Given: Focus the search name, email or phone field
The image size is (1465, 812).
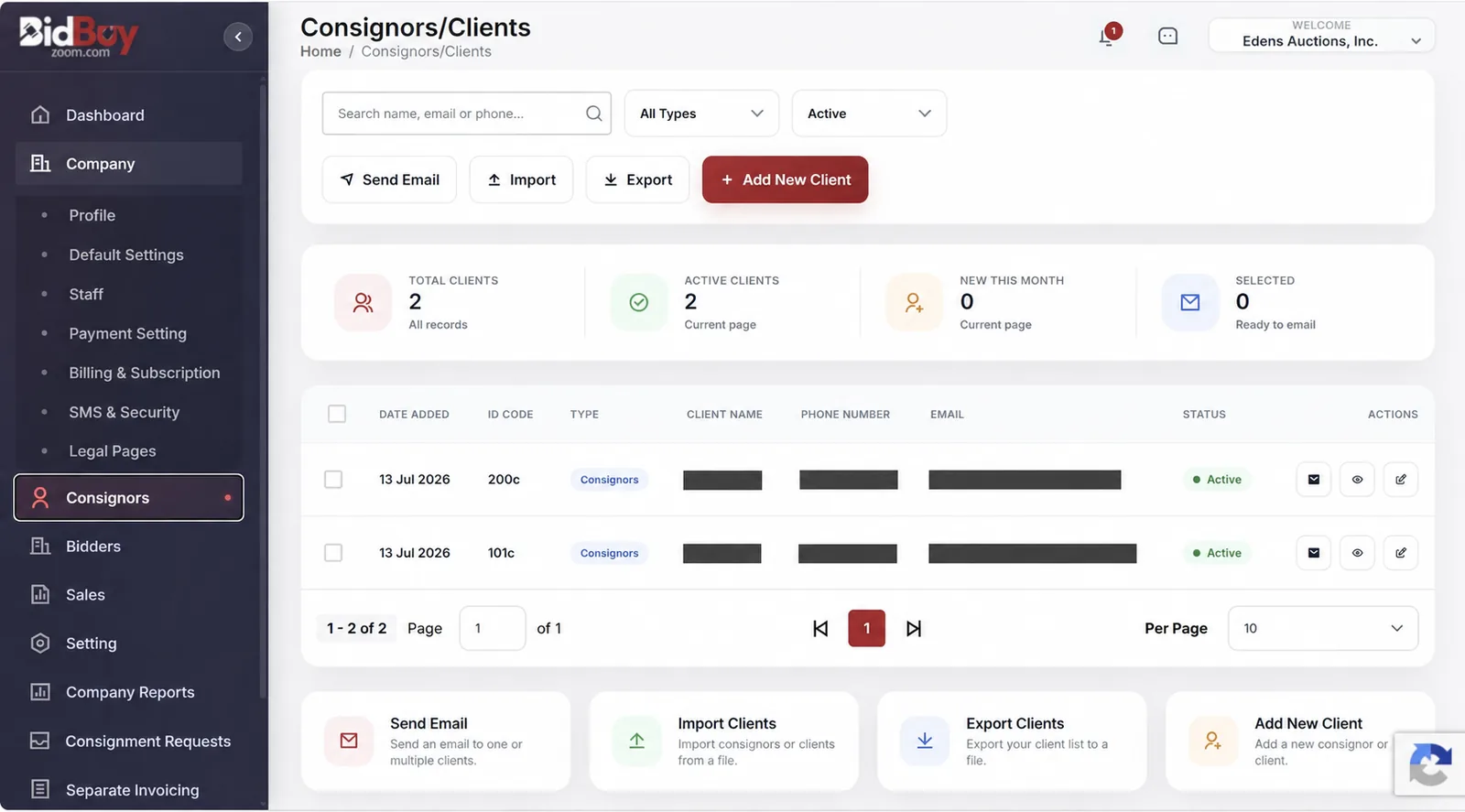Looking at the screenshot, I should [x=466, y=114].
